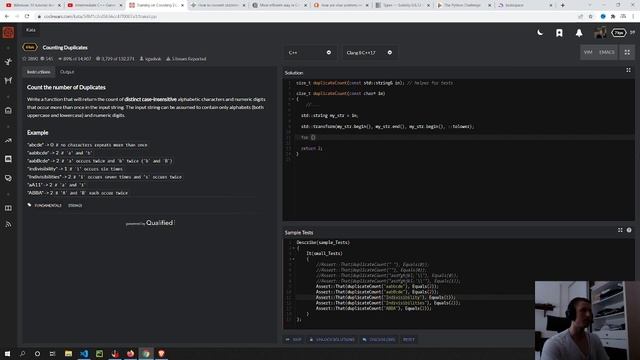Place cursor on the 'for' line in Solution
The image size is (640, 360).
point(464,138)
